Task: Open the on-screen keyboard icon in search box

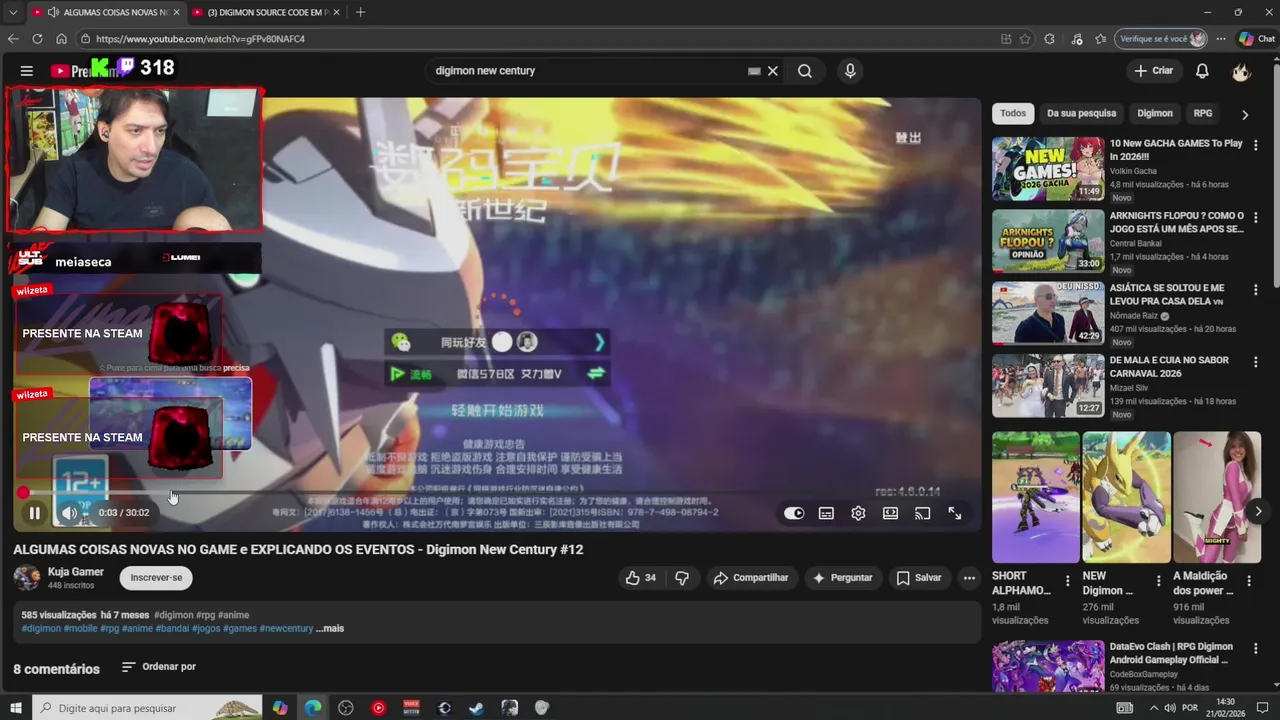Action: click(x=754, y=71)
